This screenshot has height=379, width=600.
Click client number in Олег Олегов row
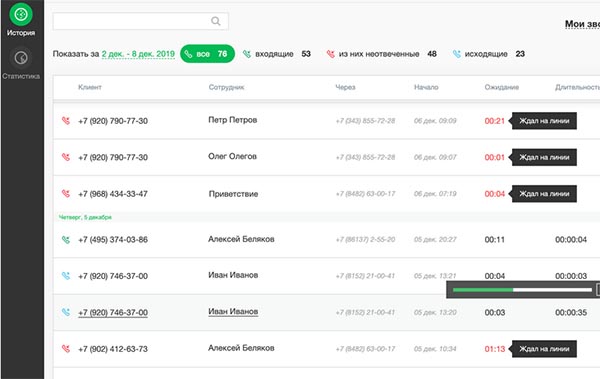click(113, 157)
